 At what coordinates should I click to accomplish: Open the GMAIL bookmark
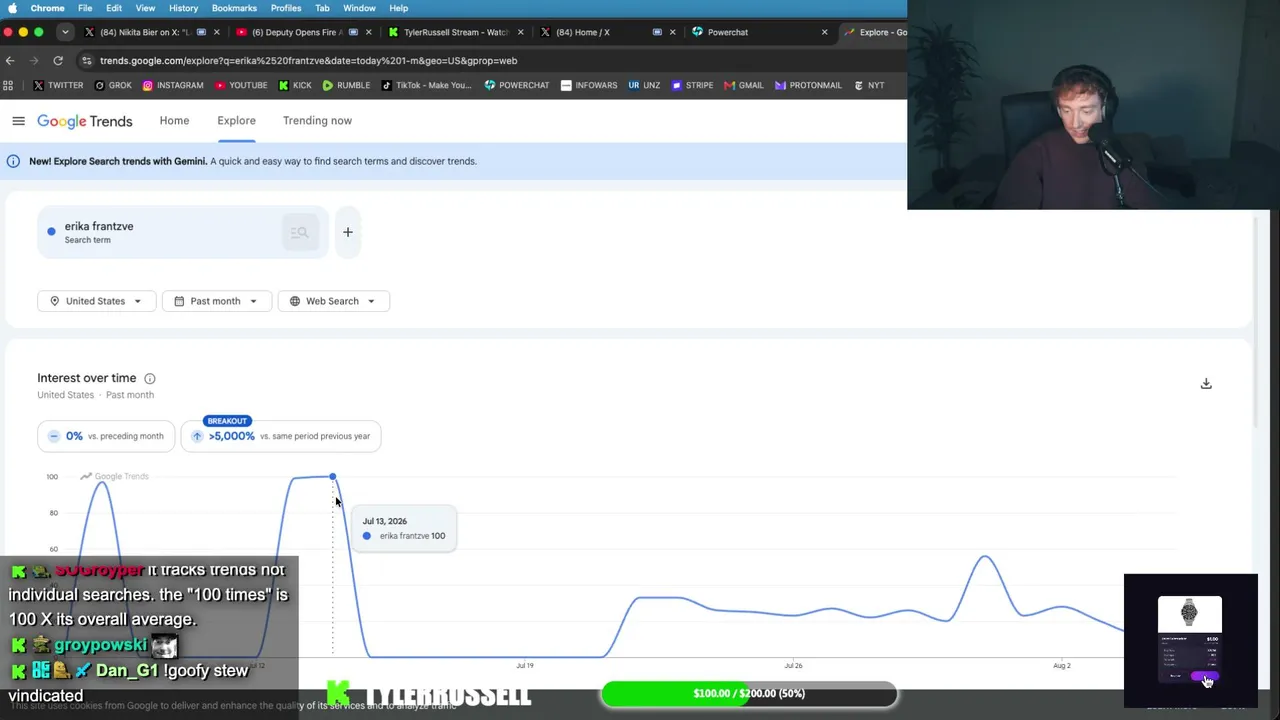[x=744, y=86]
